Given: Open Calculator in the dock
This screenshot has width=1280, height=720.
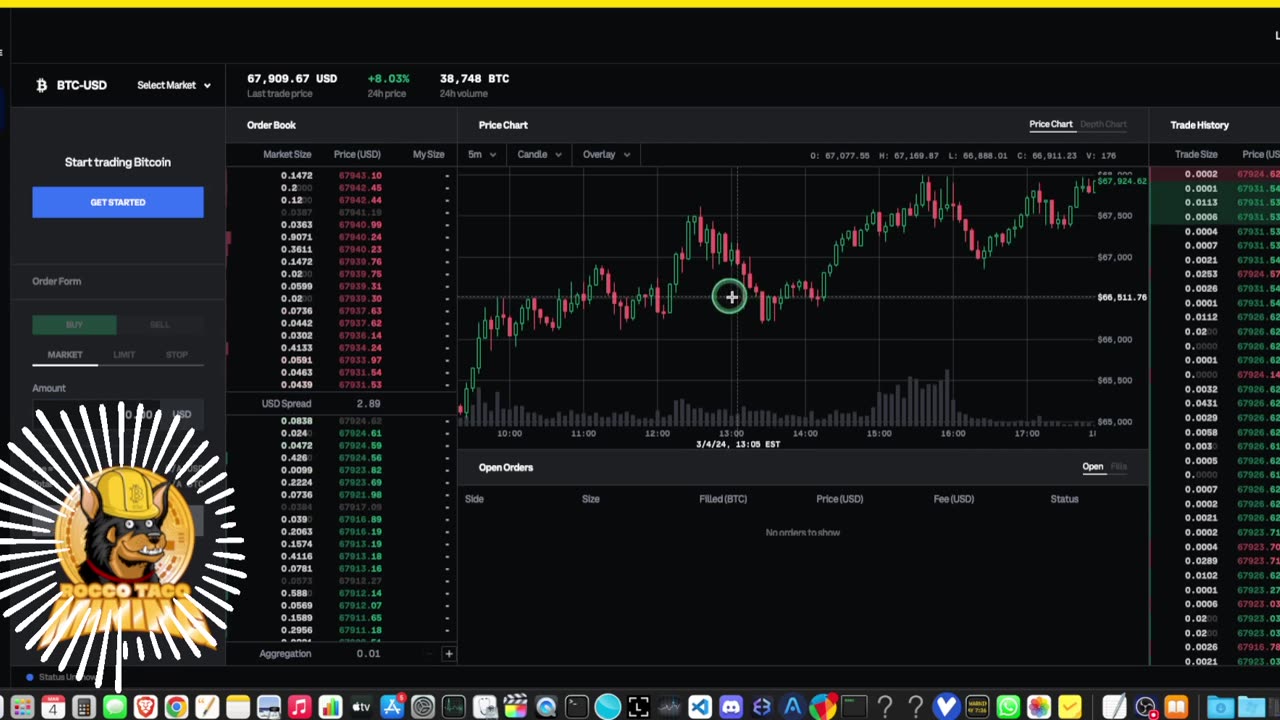Looking at the screenshot, I should [x=84, y=707].
